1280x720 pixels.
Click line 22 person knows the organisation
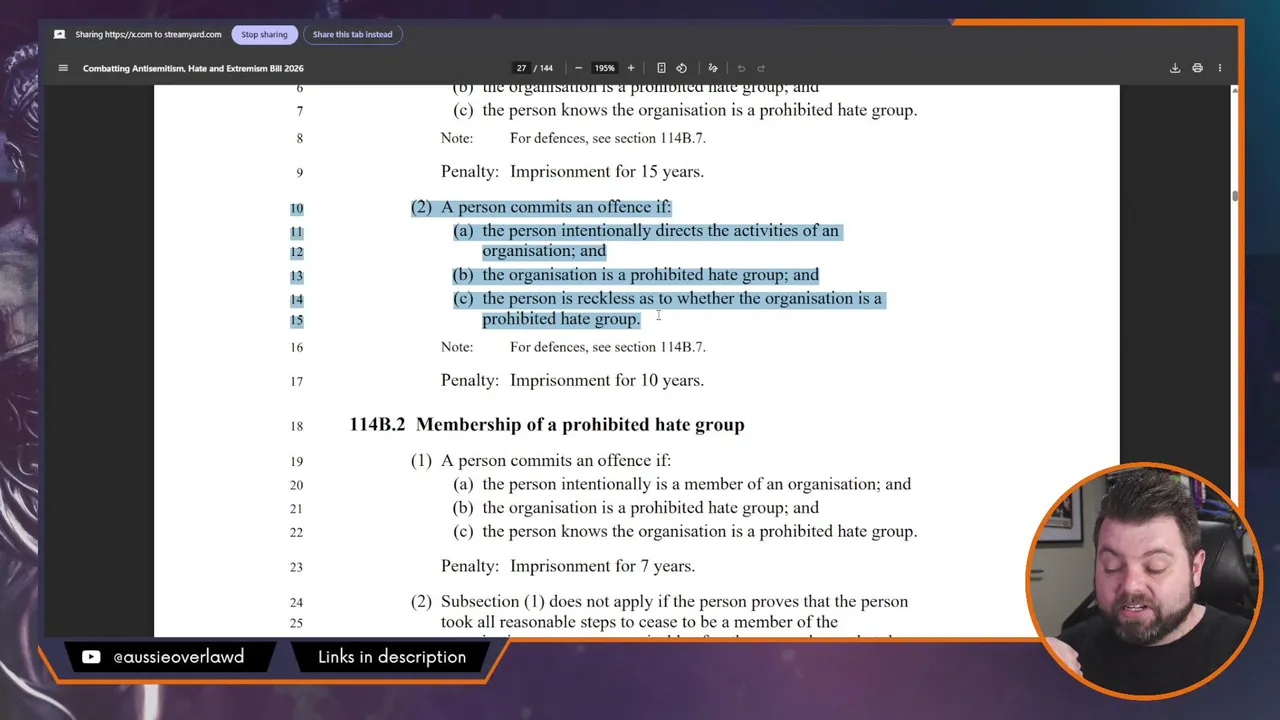[685, 532]
